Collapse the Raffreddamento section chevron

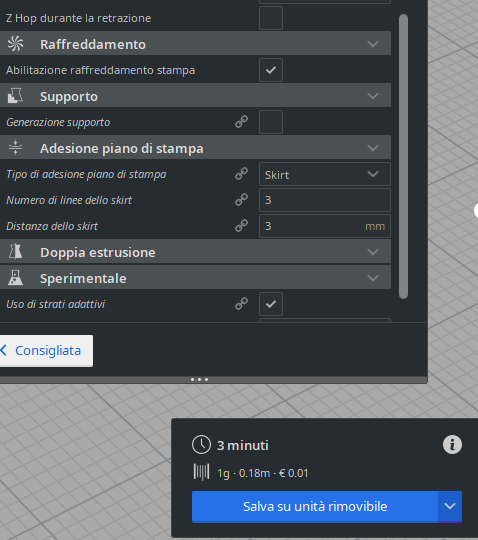[x=373, y=44]
